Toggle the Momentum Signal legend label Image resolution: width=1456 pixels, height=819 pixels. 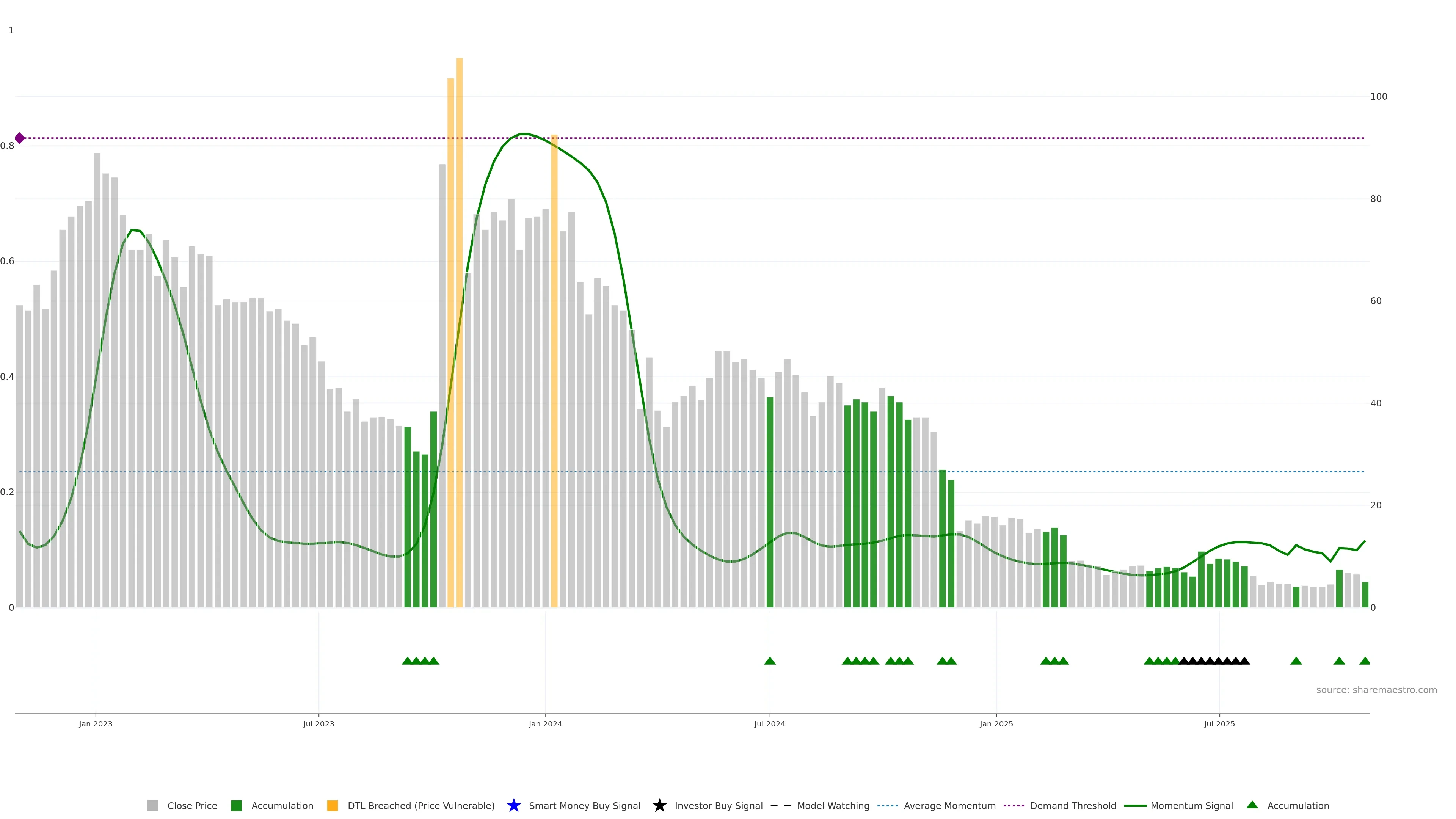pos(1191,805)
